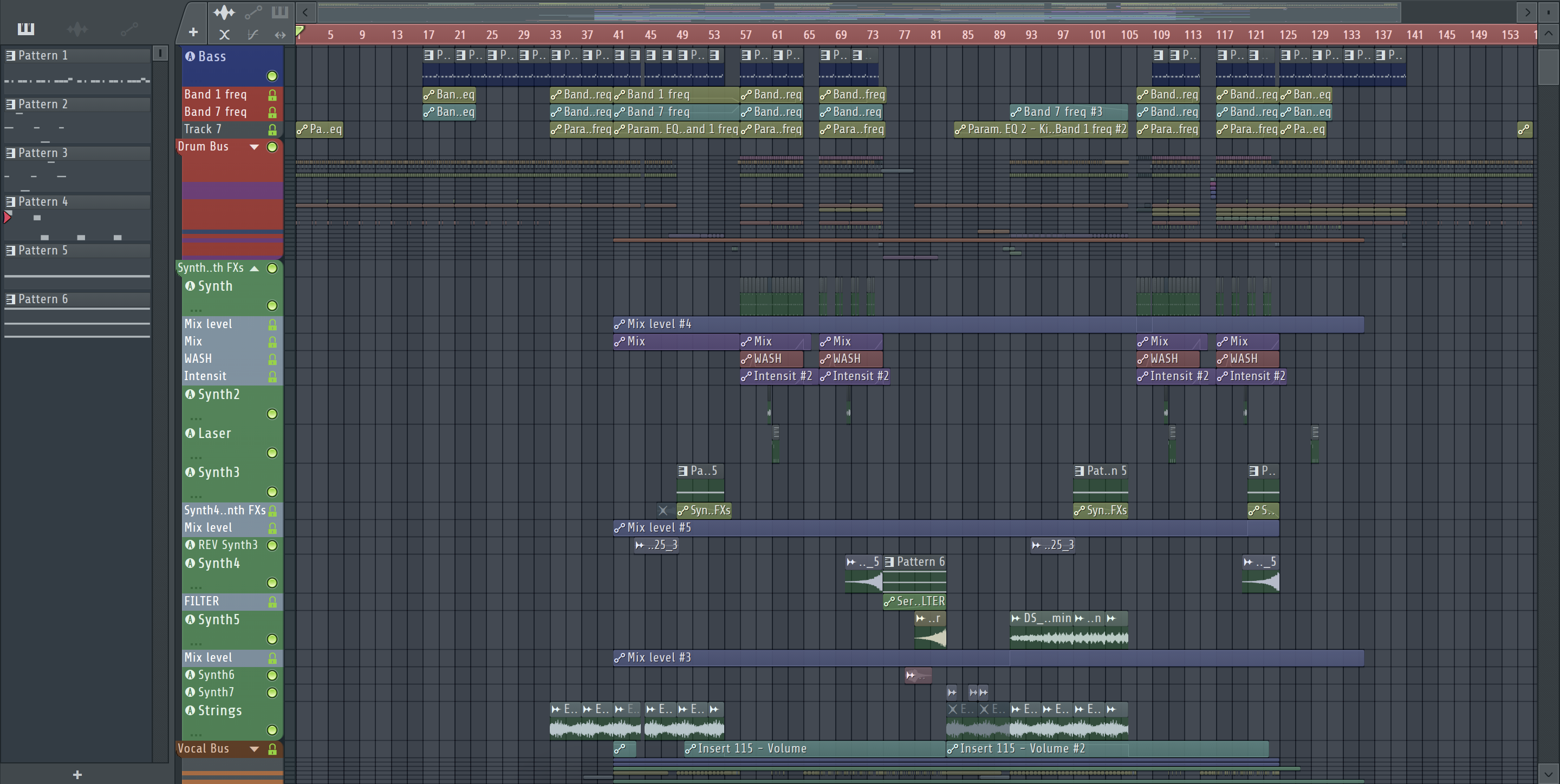This screenshot has width=1560, height=784.
Task: Select the Band 7 freq #3 automation clip
Action: point(1069,112)
